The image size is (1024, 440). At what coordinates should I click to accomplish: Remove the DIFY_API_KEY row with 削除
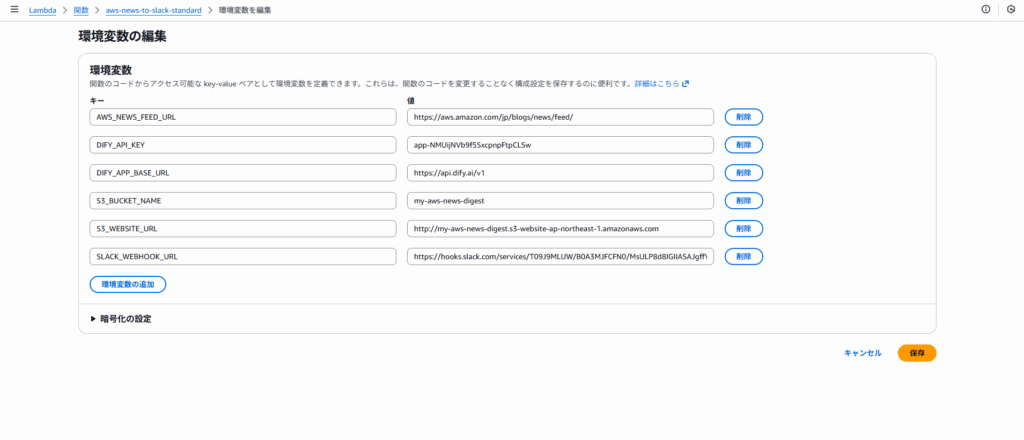743,145
